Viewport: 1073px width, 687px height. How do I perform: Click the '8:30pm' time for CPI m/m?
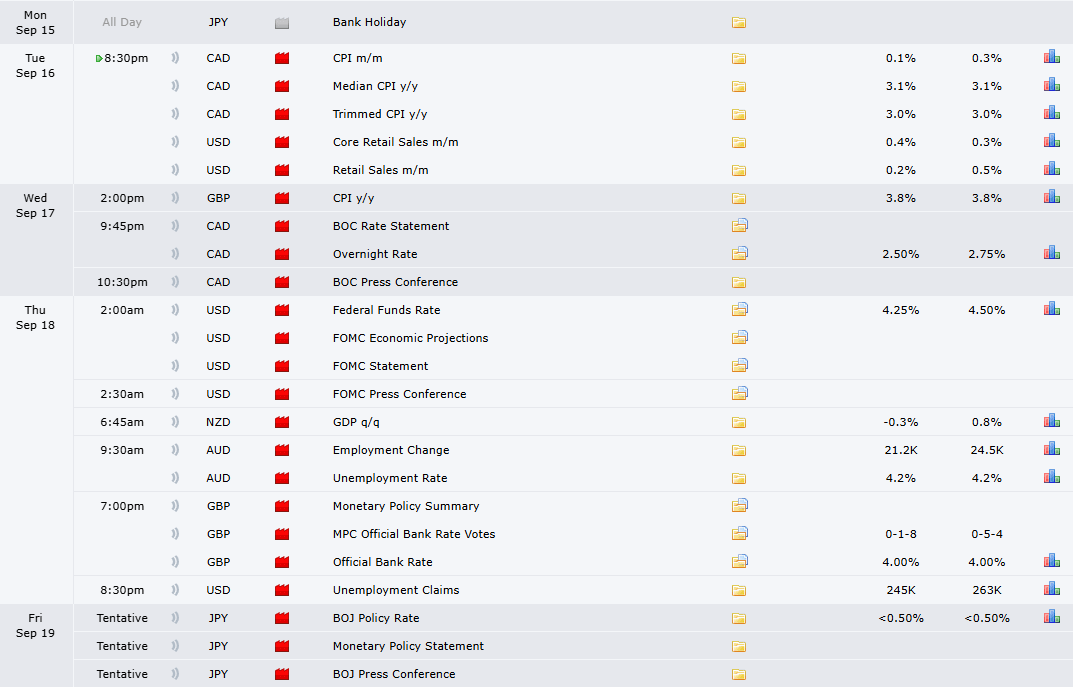(126, 58)
